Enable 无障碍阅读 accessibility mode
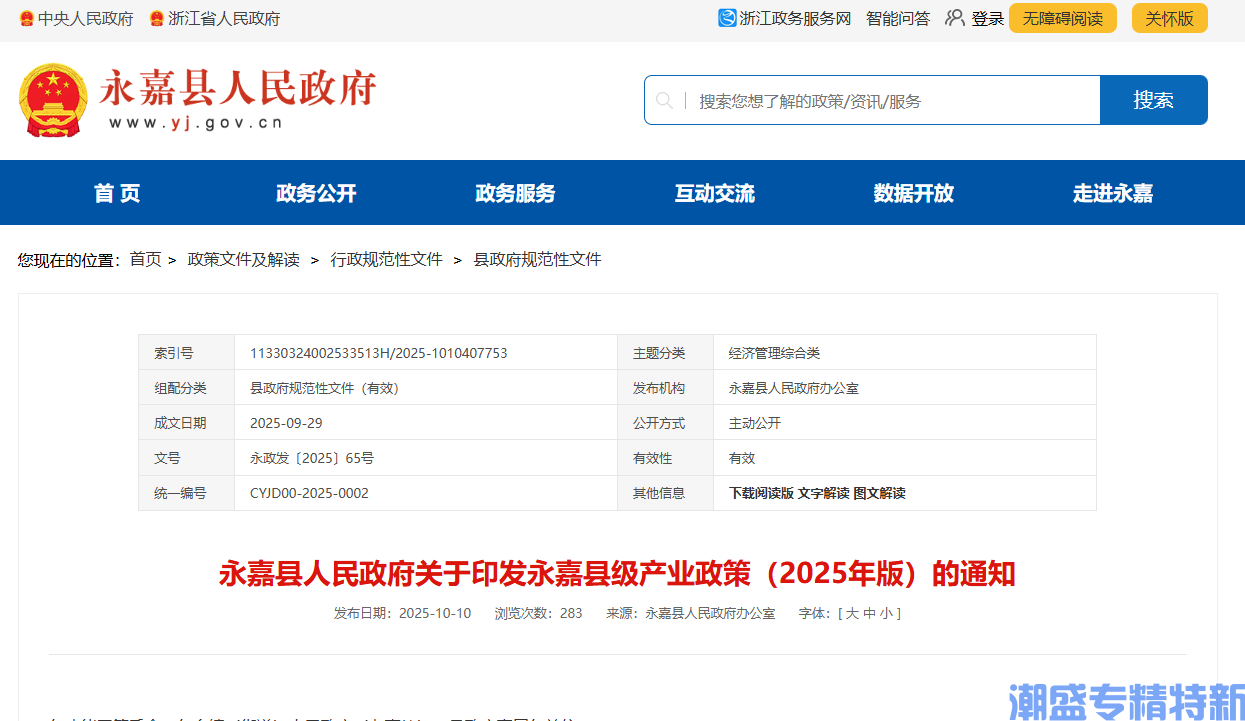 click(x=1062, y=19)
